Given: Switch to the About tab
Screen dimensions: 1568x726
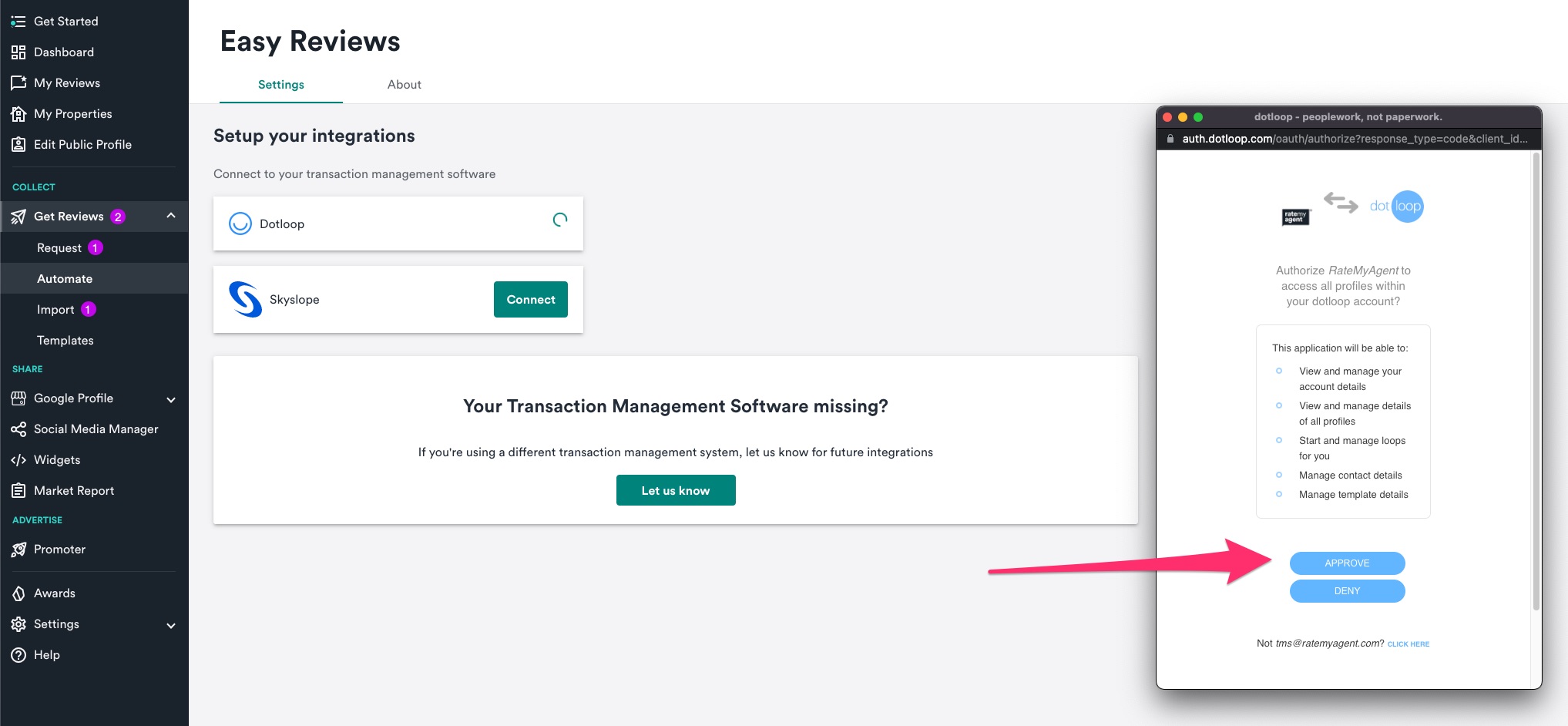Looking at the screenshot, I should point(404,85).
